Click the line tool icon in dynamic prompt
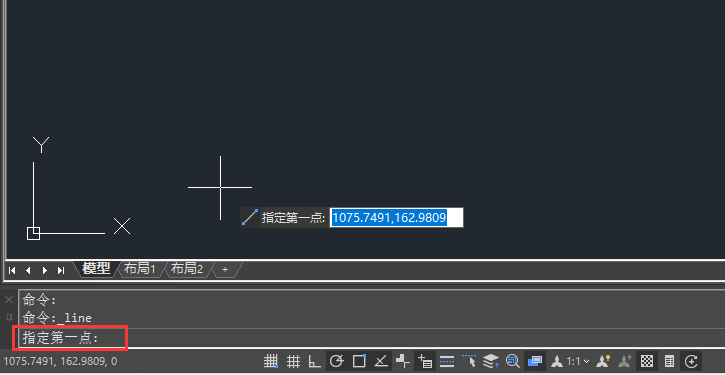 (250, 217)
